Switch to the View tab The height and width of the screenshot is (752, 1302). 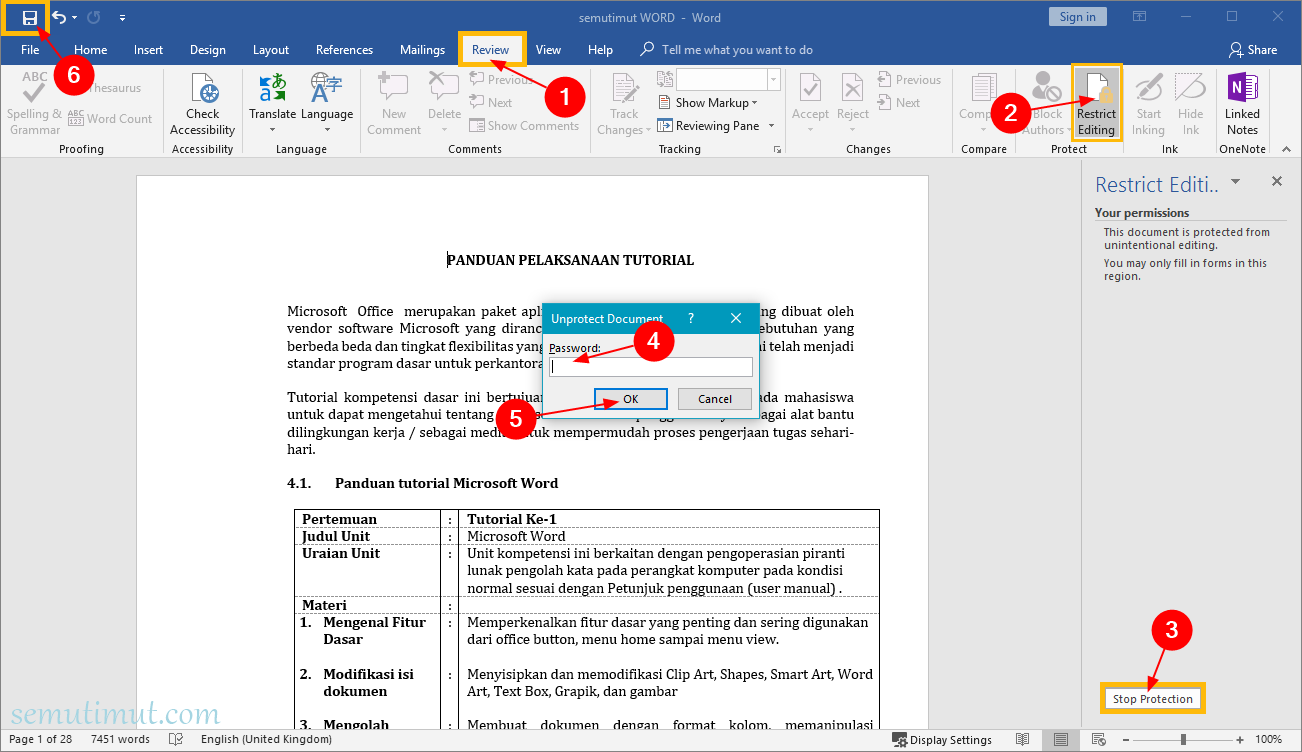tap(548, 50)
